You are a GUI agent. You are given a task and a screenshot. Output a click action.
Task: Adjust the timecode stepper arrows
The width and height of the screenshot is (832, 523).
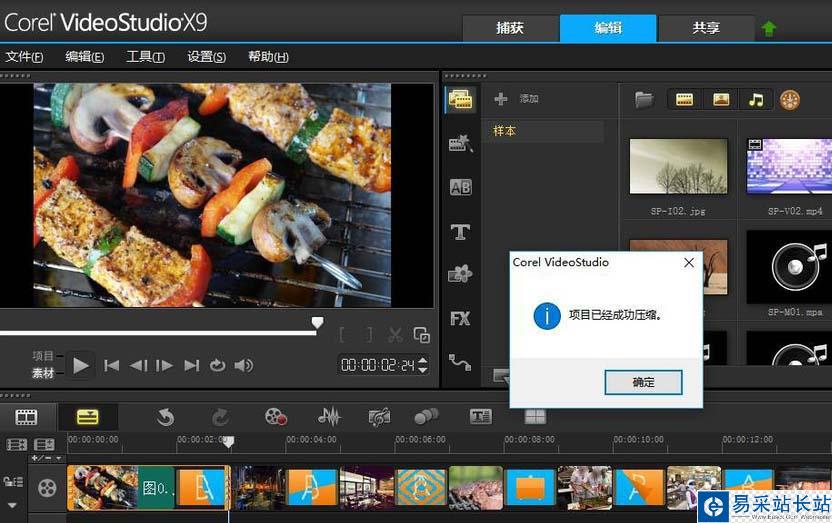pyautogui.click(x=423, y=365)
